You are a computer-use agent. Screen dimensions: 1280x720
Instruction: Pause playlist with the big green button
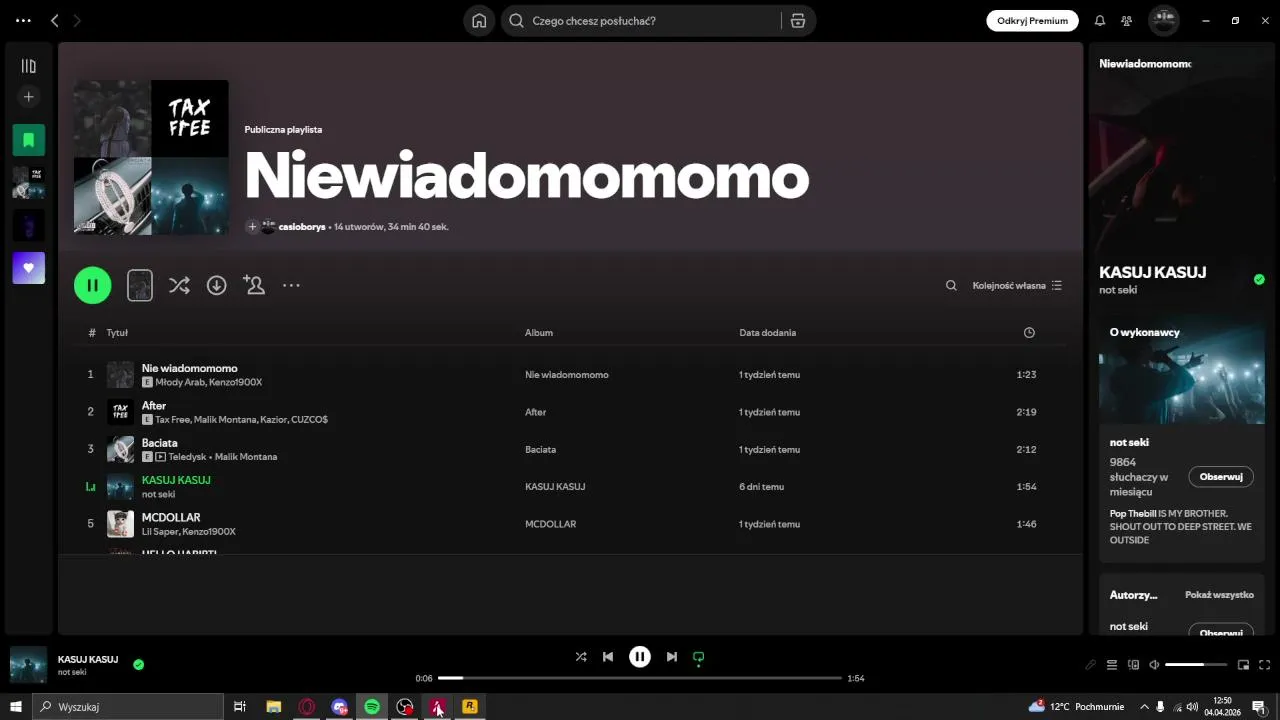click(x=92, y=285)
